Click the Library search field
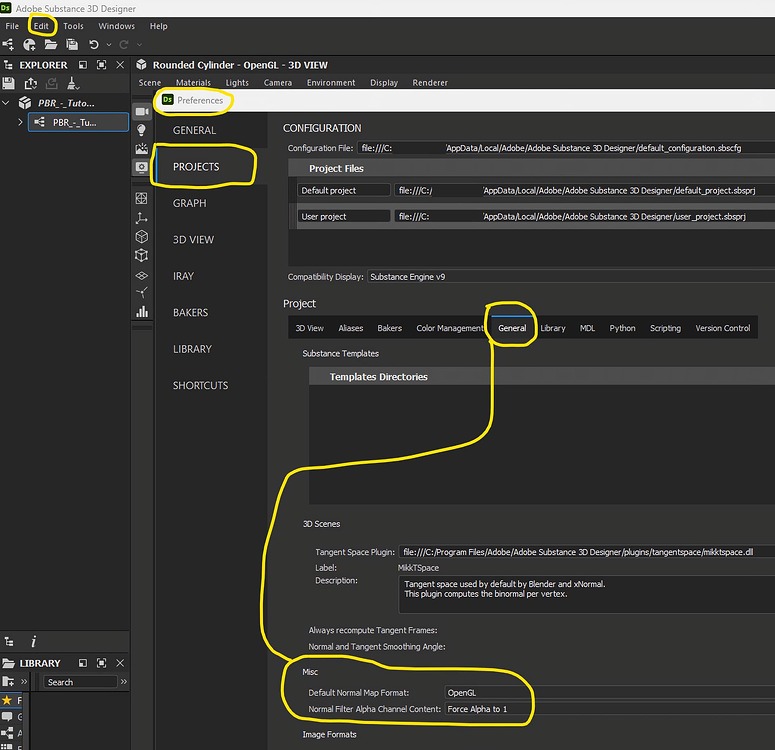Image resolution: width=775 pixels, height=750 pixels. click(x=80, y=682)
